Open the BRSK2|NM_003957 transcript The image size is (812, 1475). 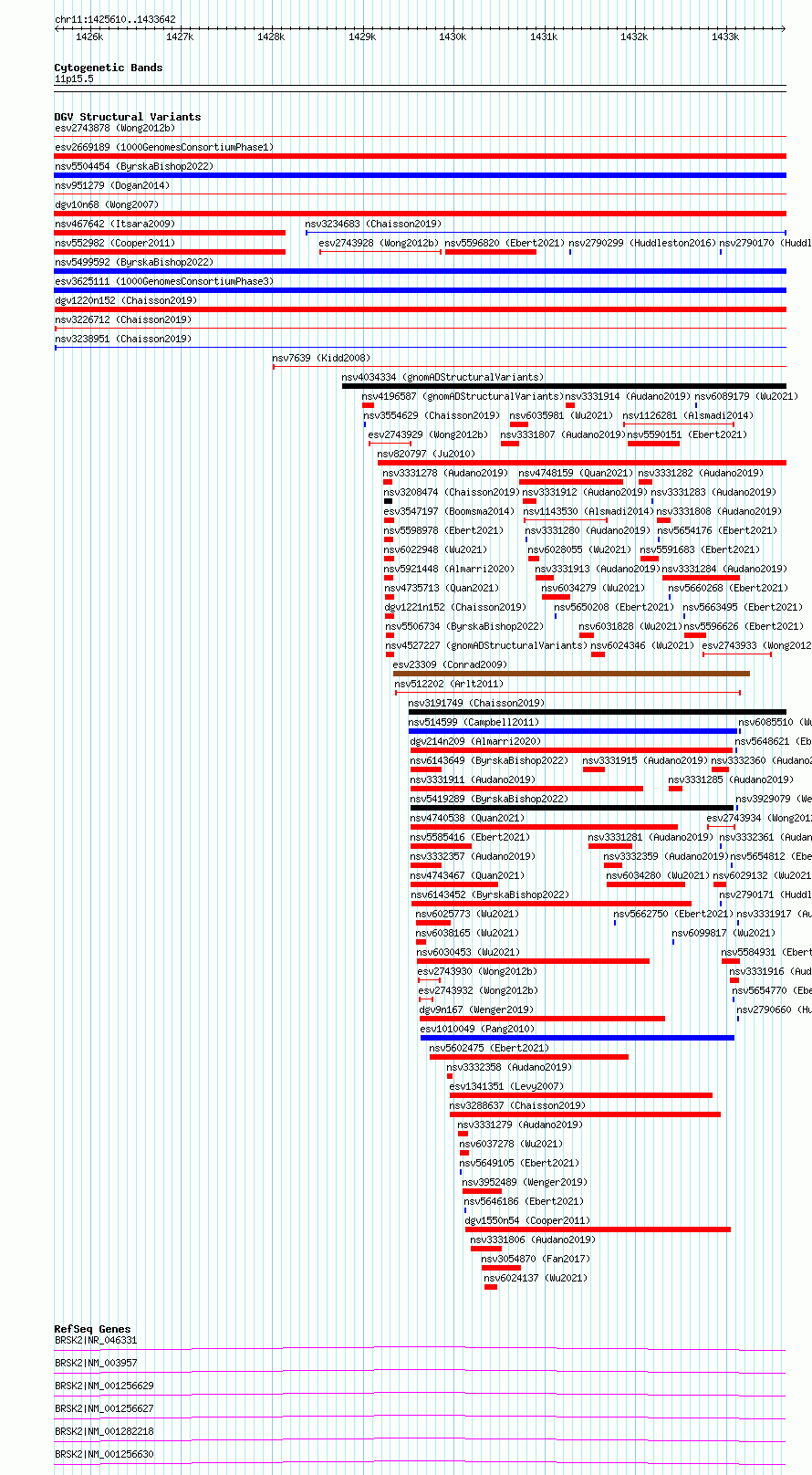click(96, 1363)
